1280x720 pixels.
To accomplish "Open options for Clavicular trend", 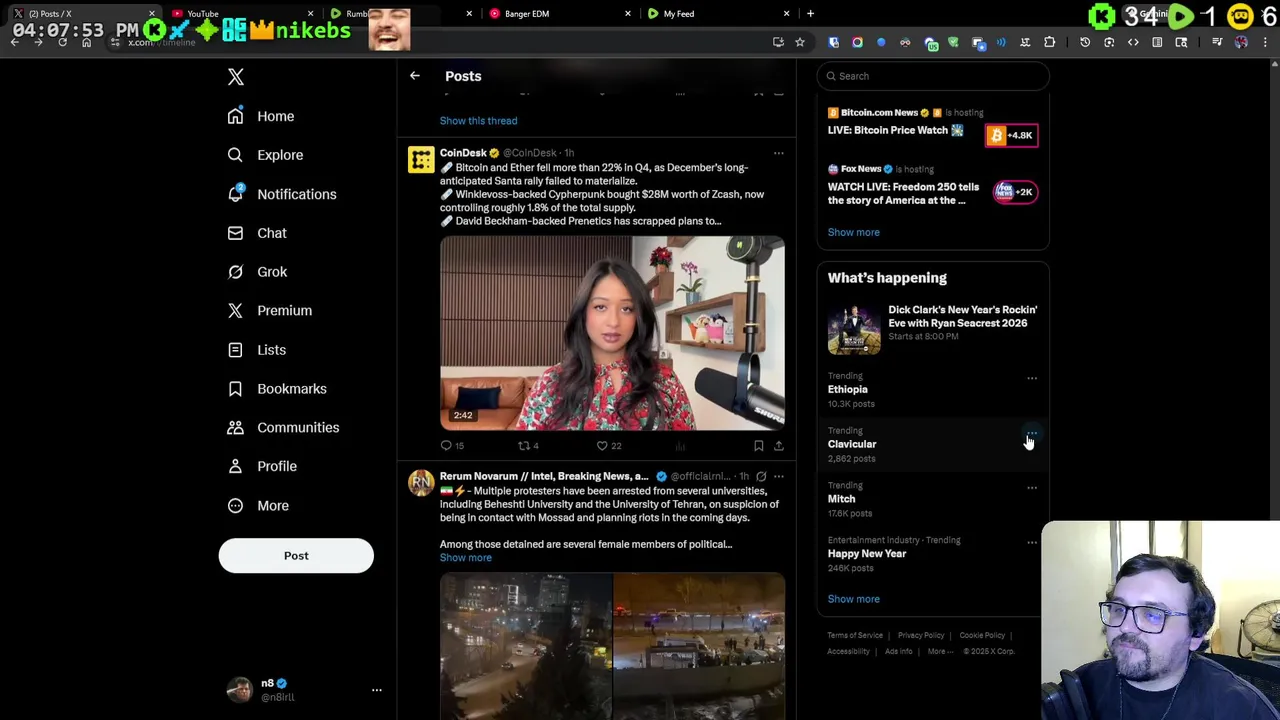I will (1032, 434).
